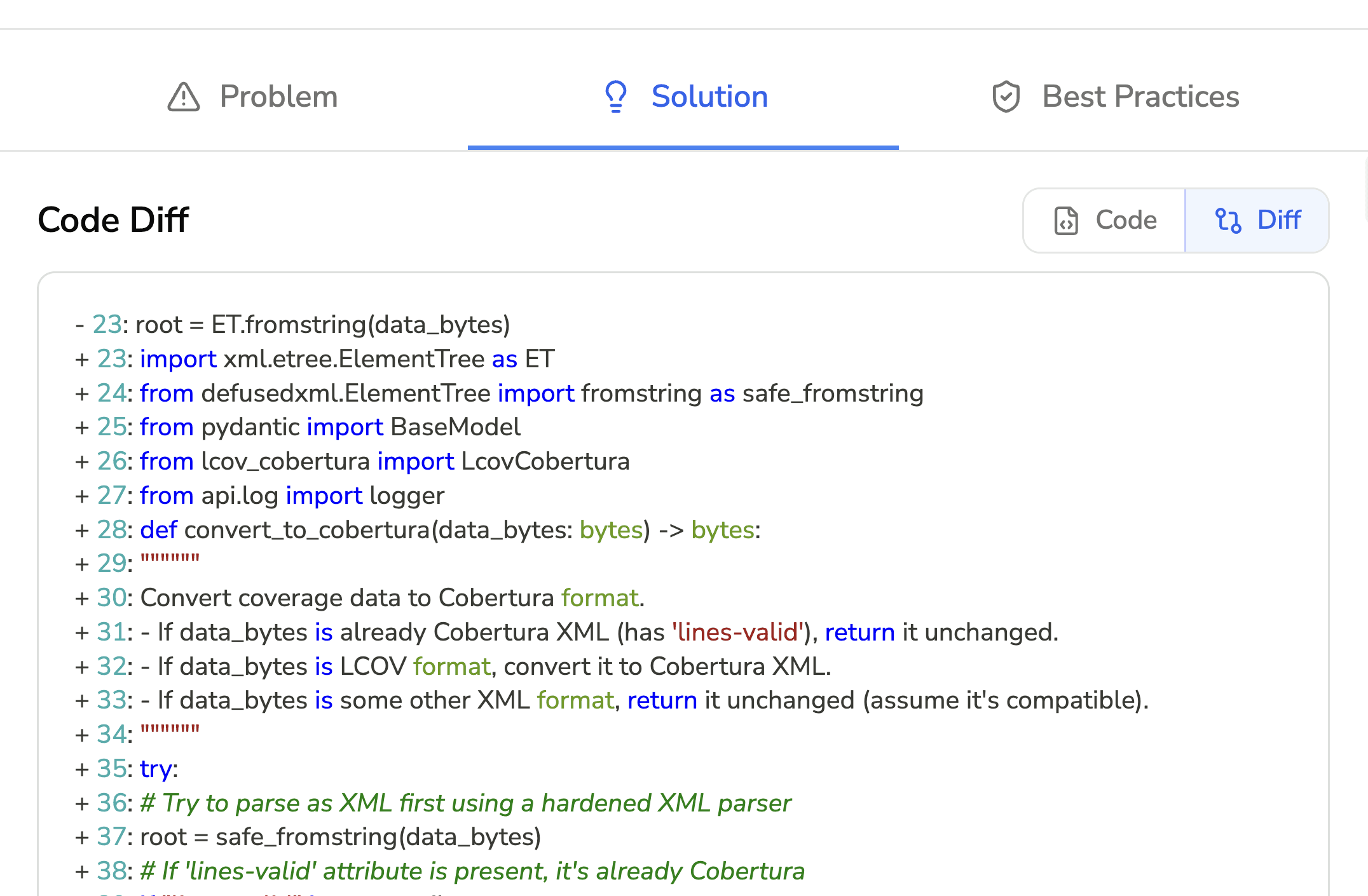Click the code file icon inside the Code button
Viewport: 1368px width, 896px height.
1067,220
